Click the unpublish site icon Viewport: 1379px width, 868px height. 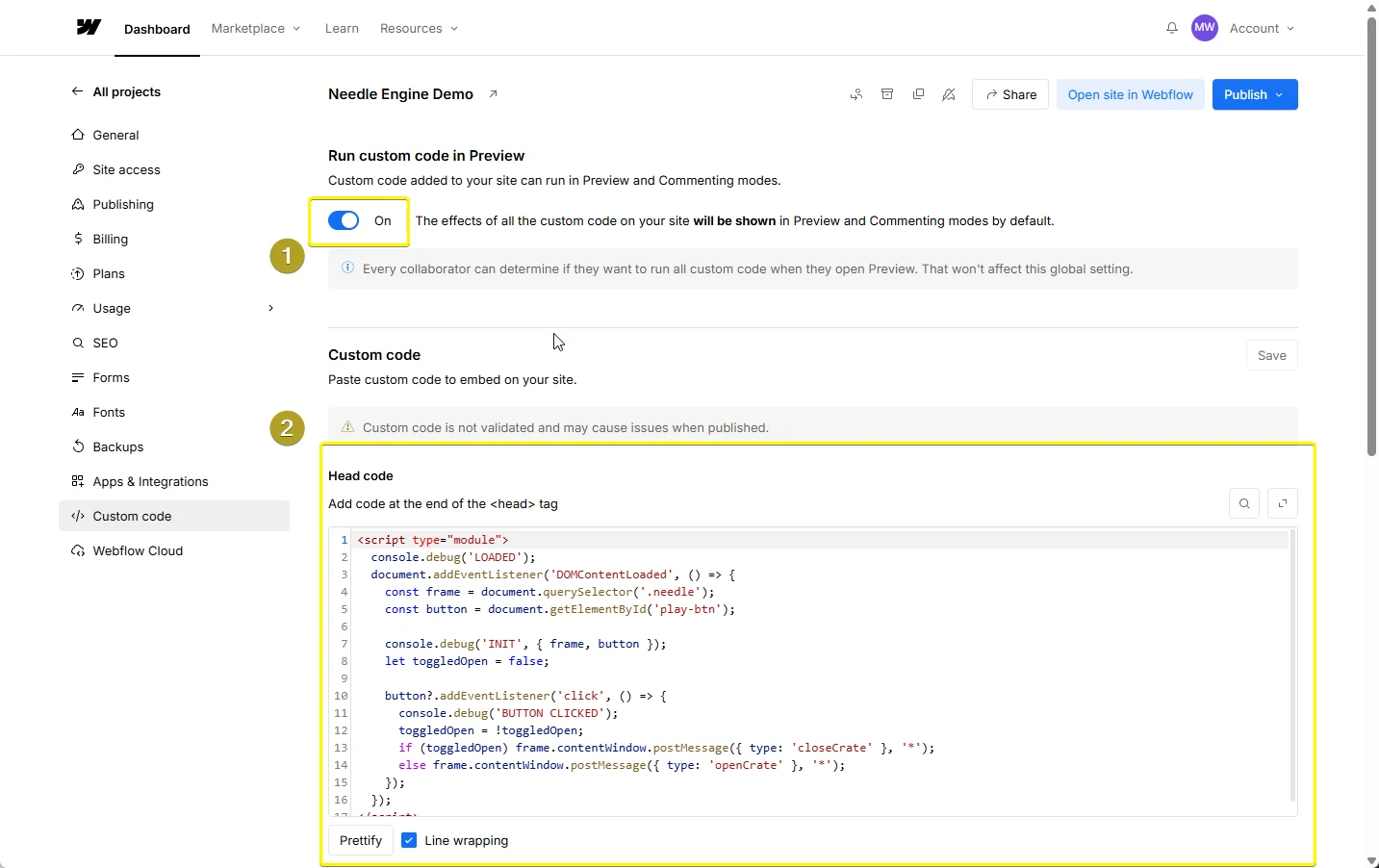click(x=949, y=94)
